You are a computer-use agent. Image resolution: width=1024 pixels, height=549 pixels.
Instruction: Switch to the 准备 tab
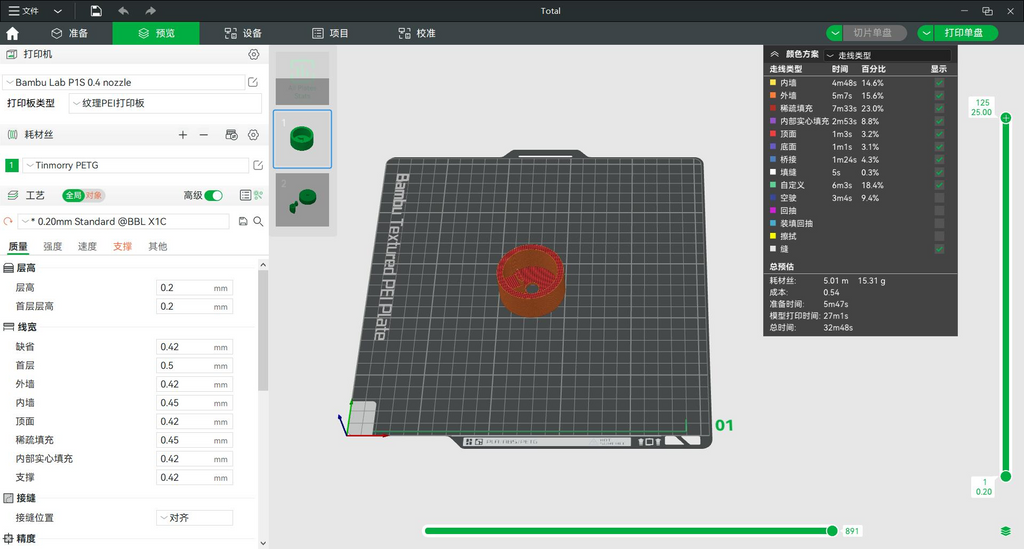70,33
